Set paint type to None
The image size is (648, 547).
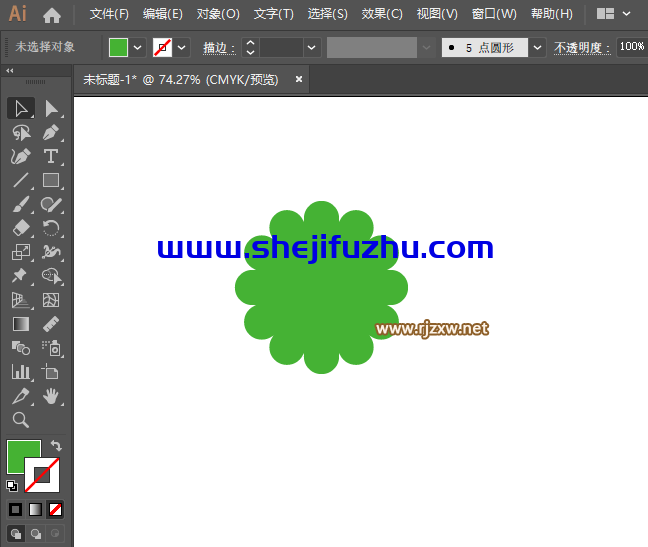click(x=55, y=509)
